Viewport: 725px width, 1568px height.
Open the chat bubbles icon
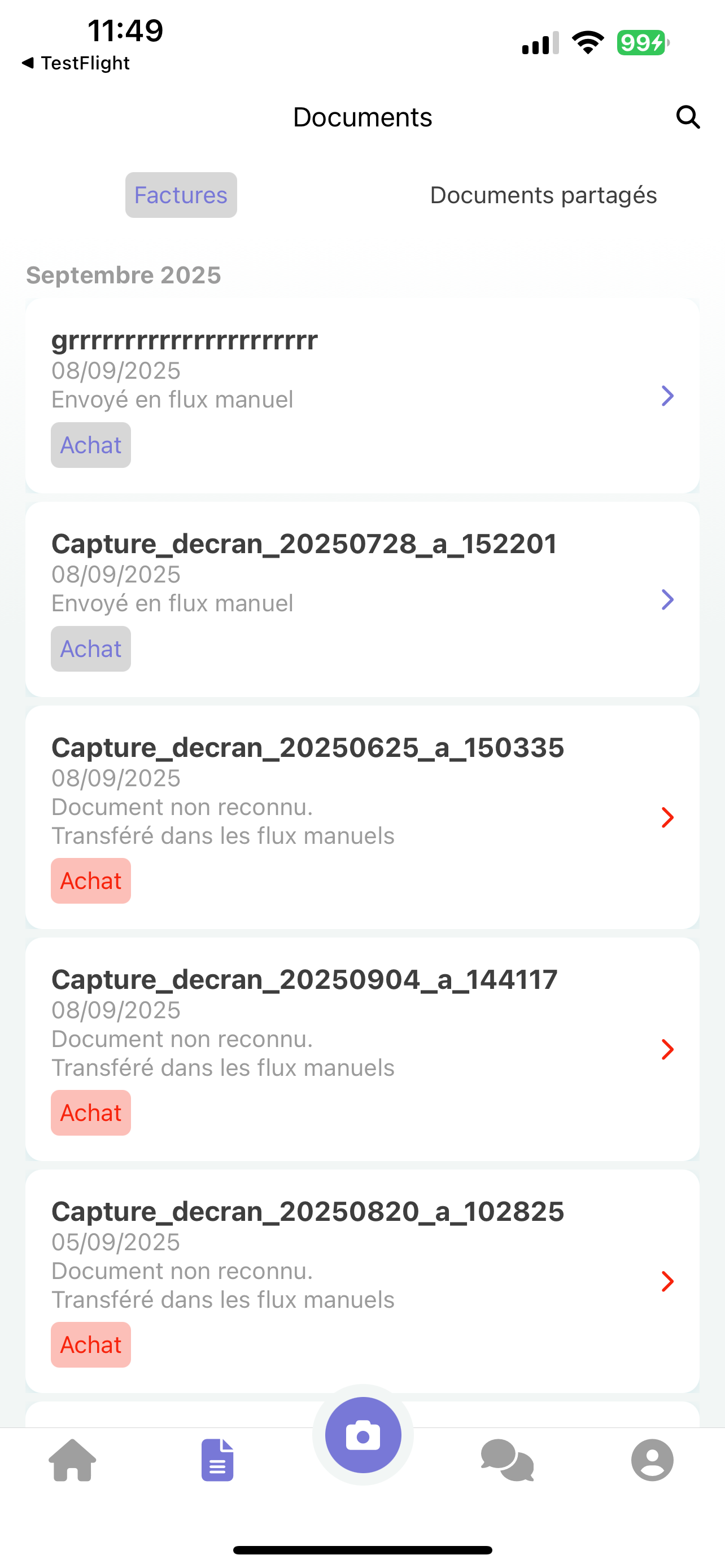click(x=507, y=1460)
